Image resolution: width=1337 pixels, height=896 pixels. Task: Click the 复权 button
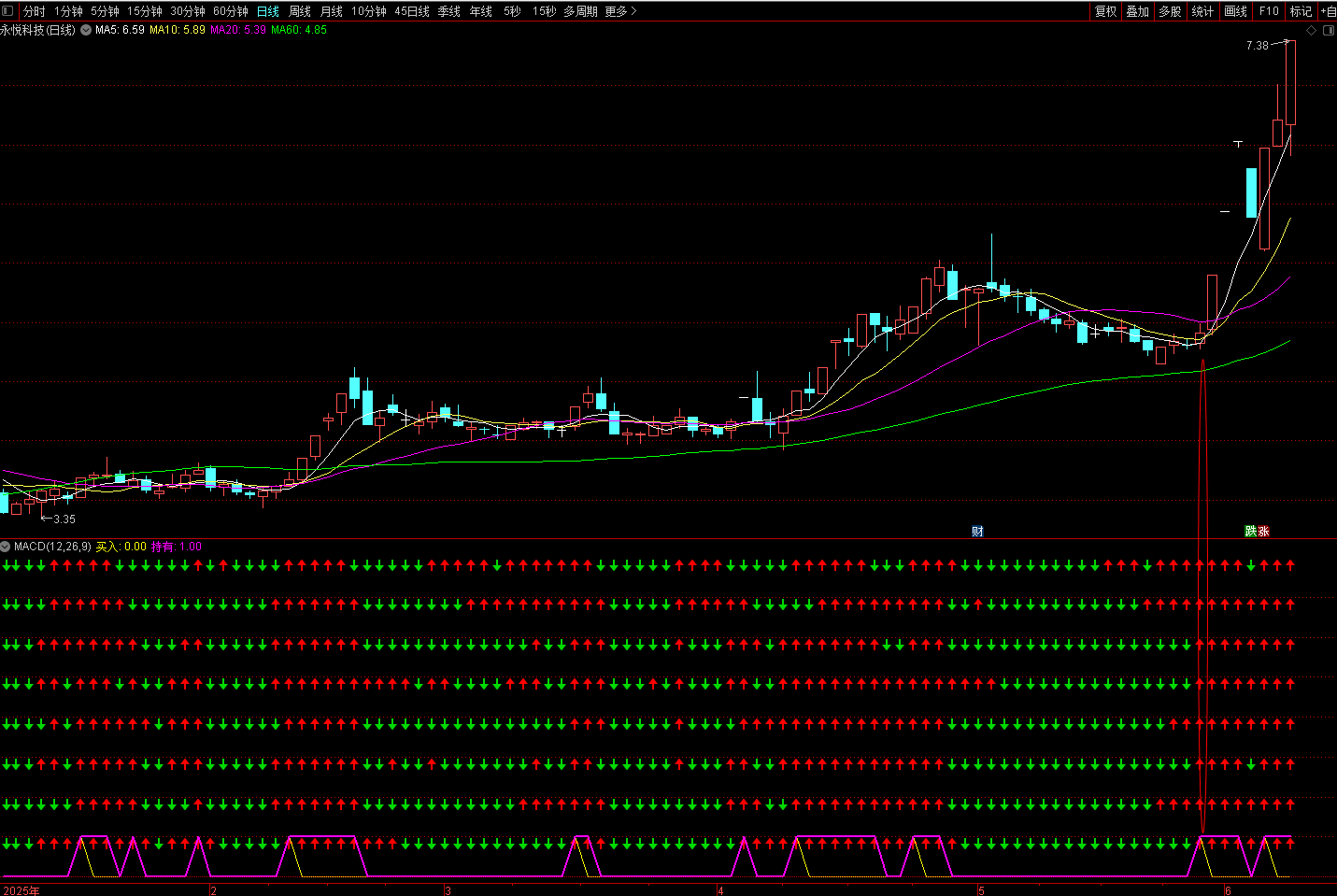tap(1105, 11)
